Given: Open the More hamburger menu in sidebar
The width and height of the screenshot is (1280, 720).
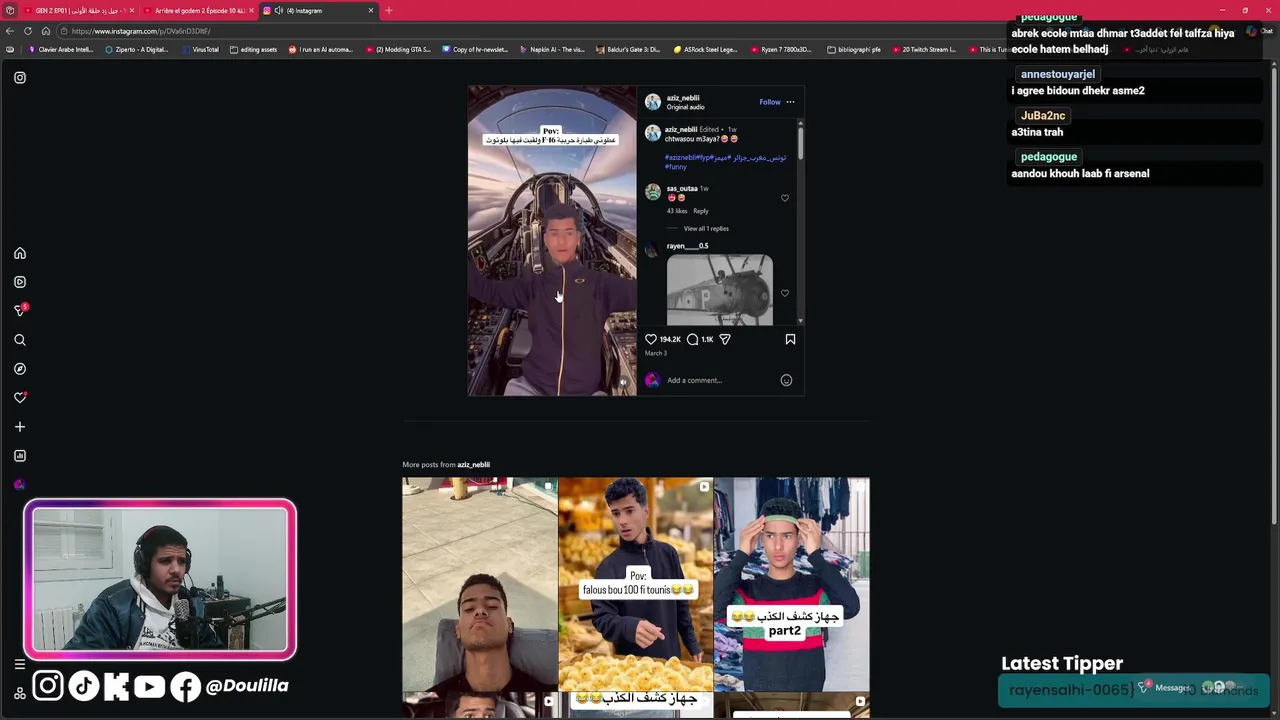Looking at the screenshot, I should (x=19, y=664).
